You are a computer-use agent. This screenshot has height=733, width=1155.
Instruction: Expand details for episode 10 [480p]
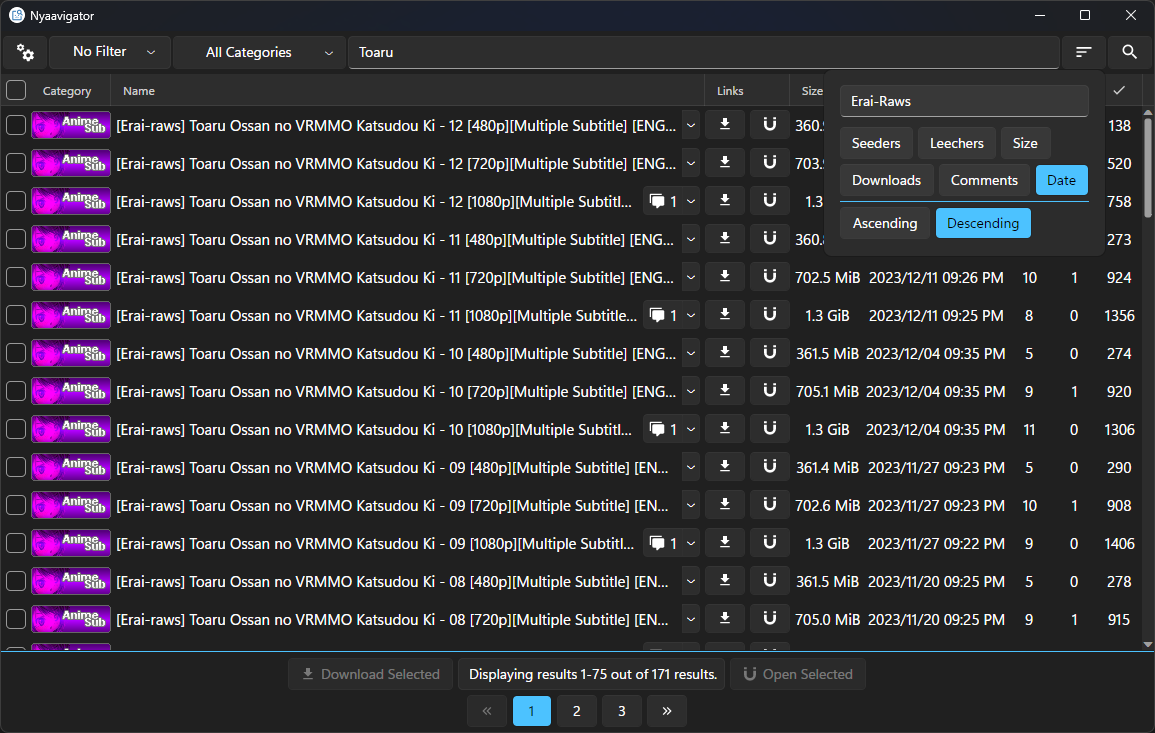tap(691, 354)
